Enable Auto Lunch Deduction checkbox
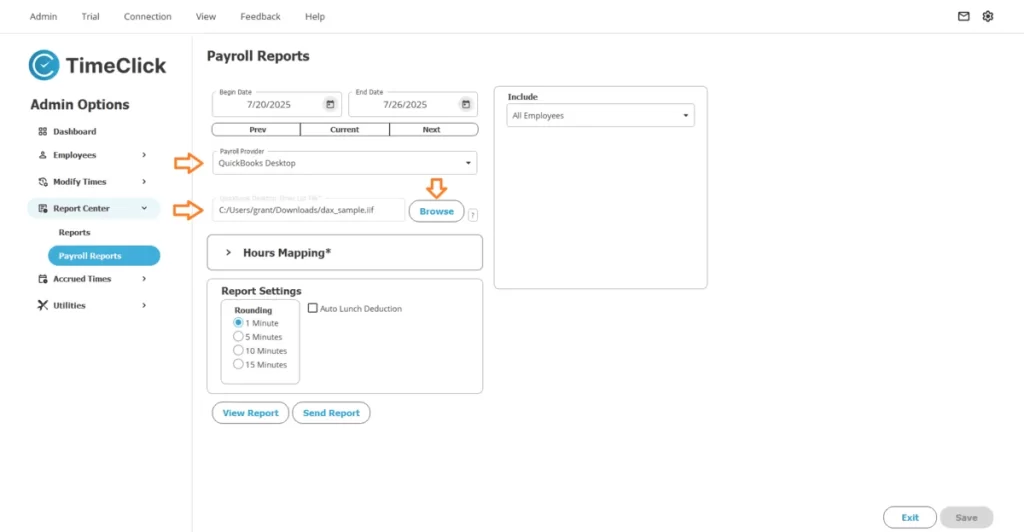This screenshot has width=1024, height=532. 313,308
